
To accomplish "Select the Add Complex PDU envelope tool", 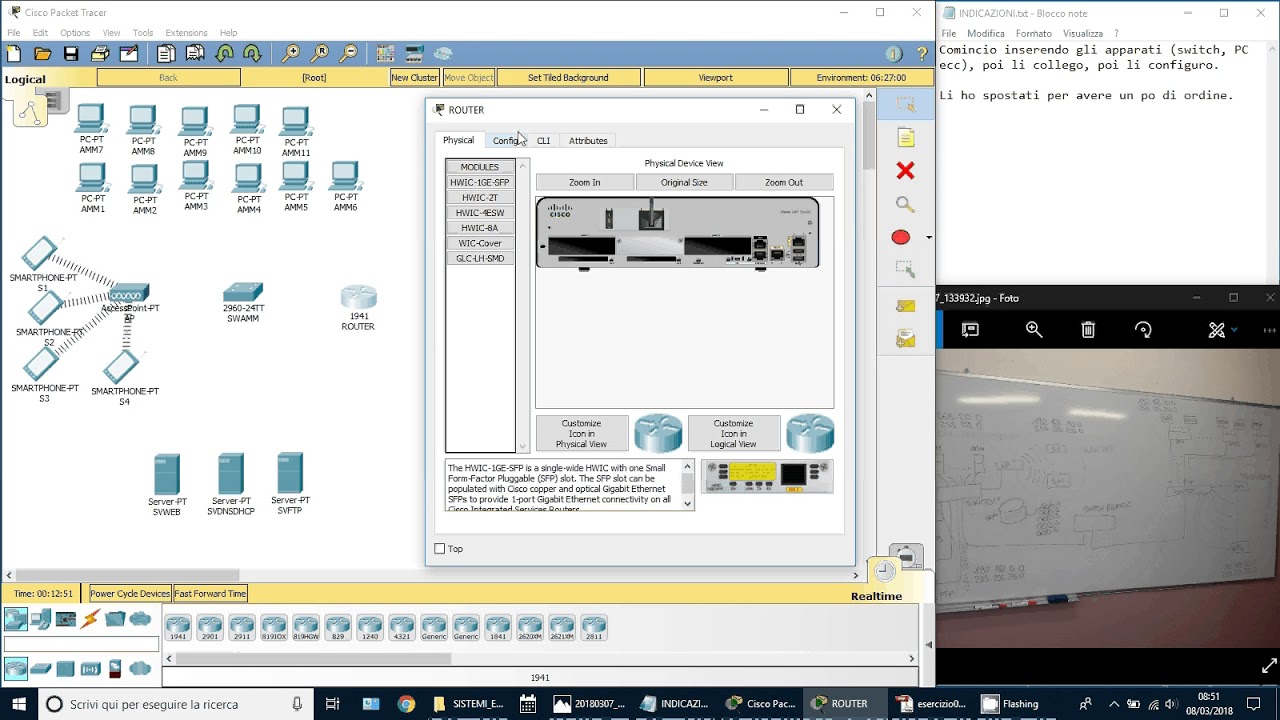I will tap(905, 340).
